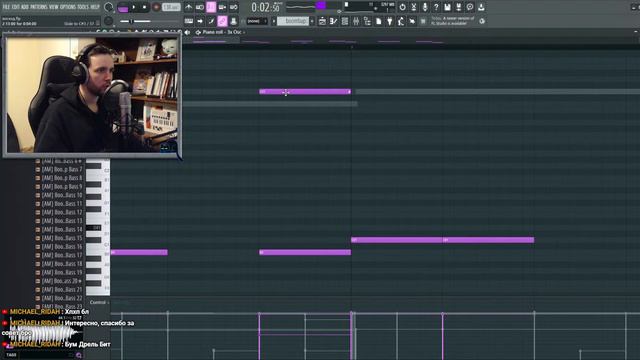Toggle loop recording icon
640x360 pixels.
(x=233, y=7)
